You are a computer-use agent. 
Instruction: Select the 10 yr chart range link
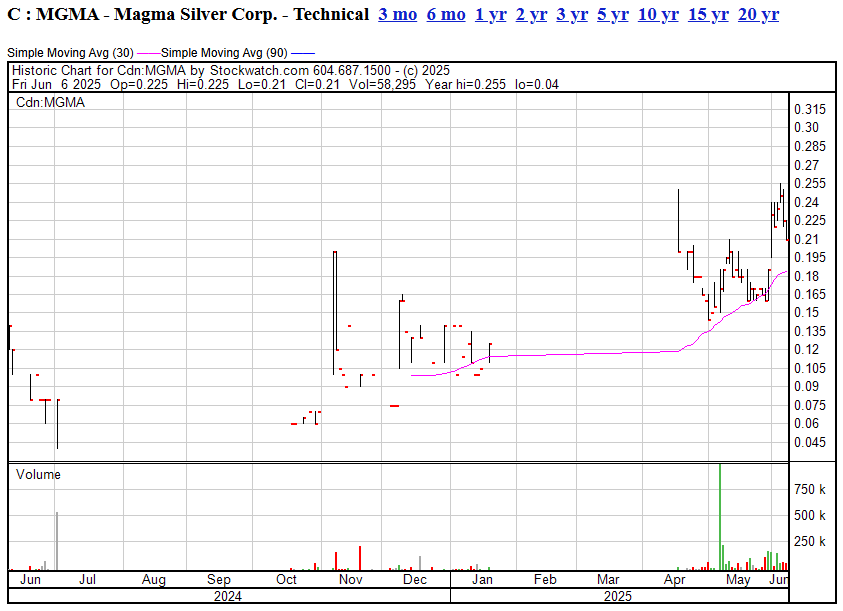[x=658, y=14]
